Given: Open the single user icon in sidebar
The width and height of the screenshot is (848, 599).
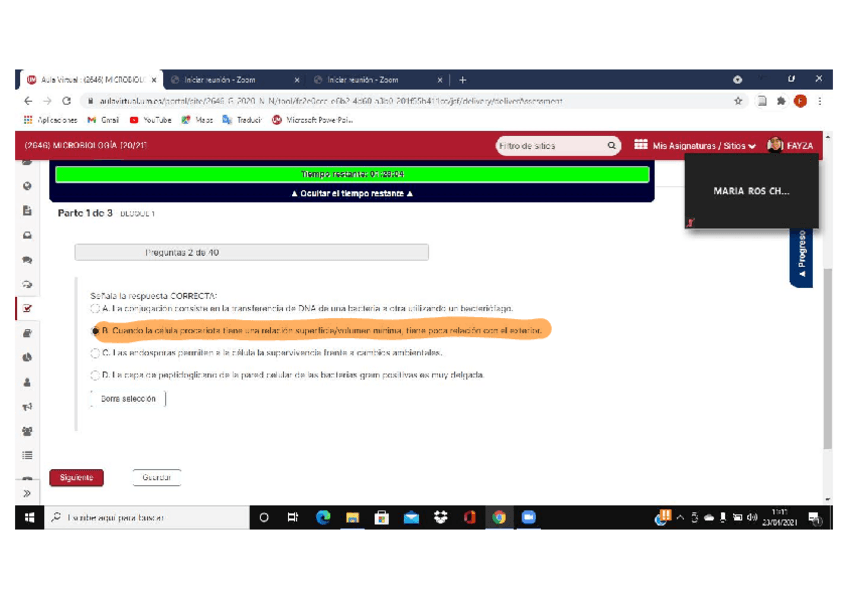Looking at the screenshot, I should point(27,382).
